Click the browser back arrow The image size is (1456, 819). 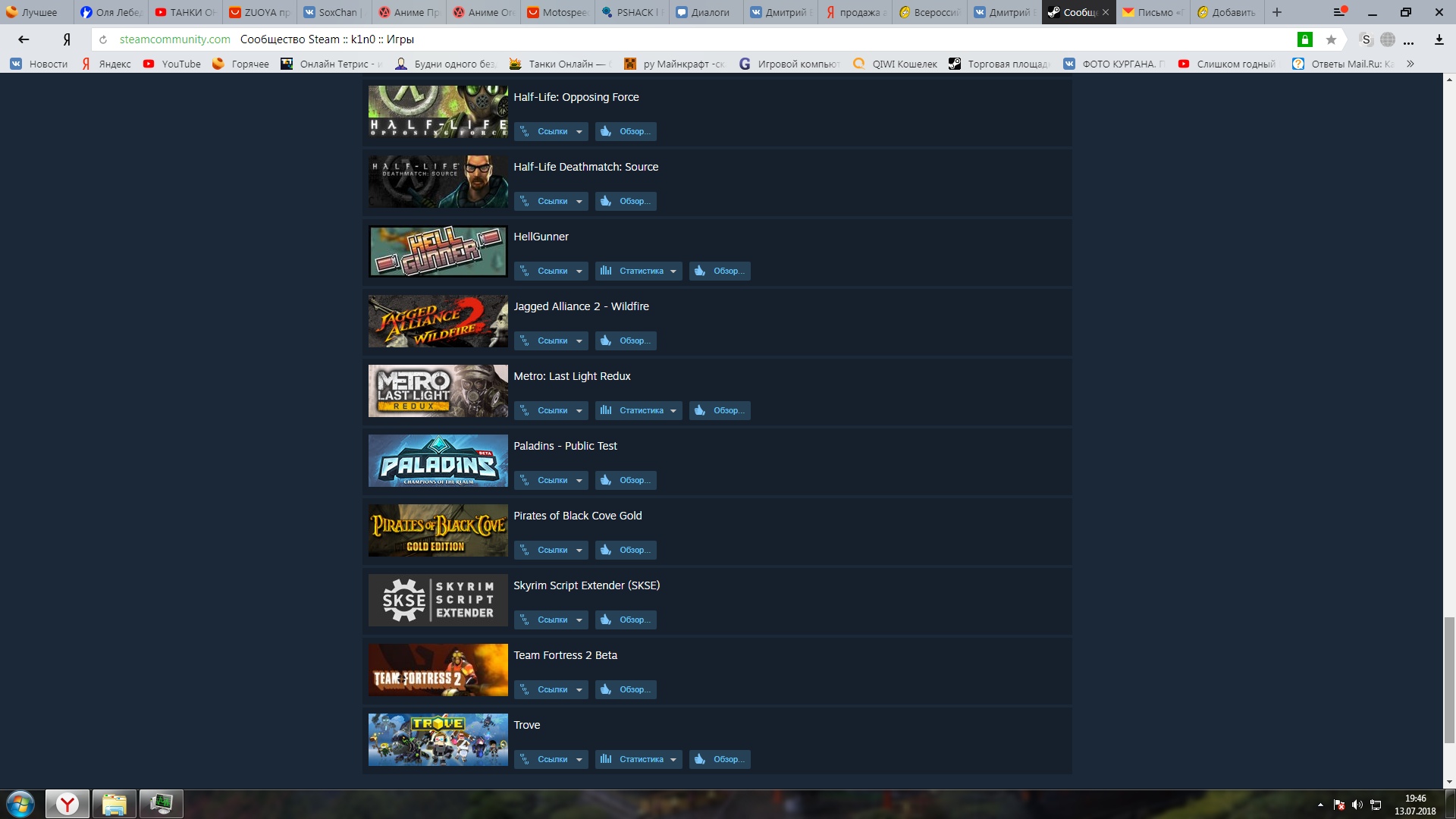(24, 39)
